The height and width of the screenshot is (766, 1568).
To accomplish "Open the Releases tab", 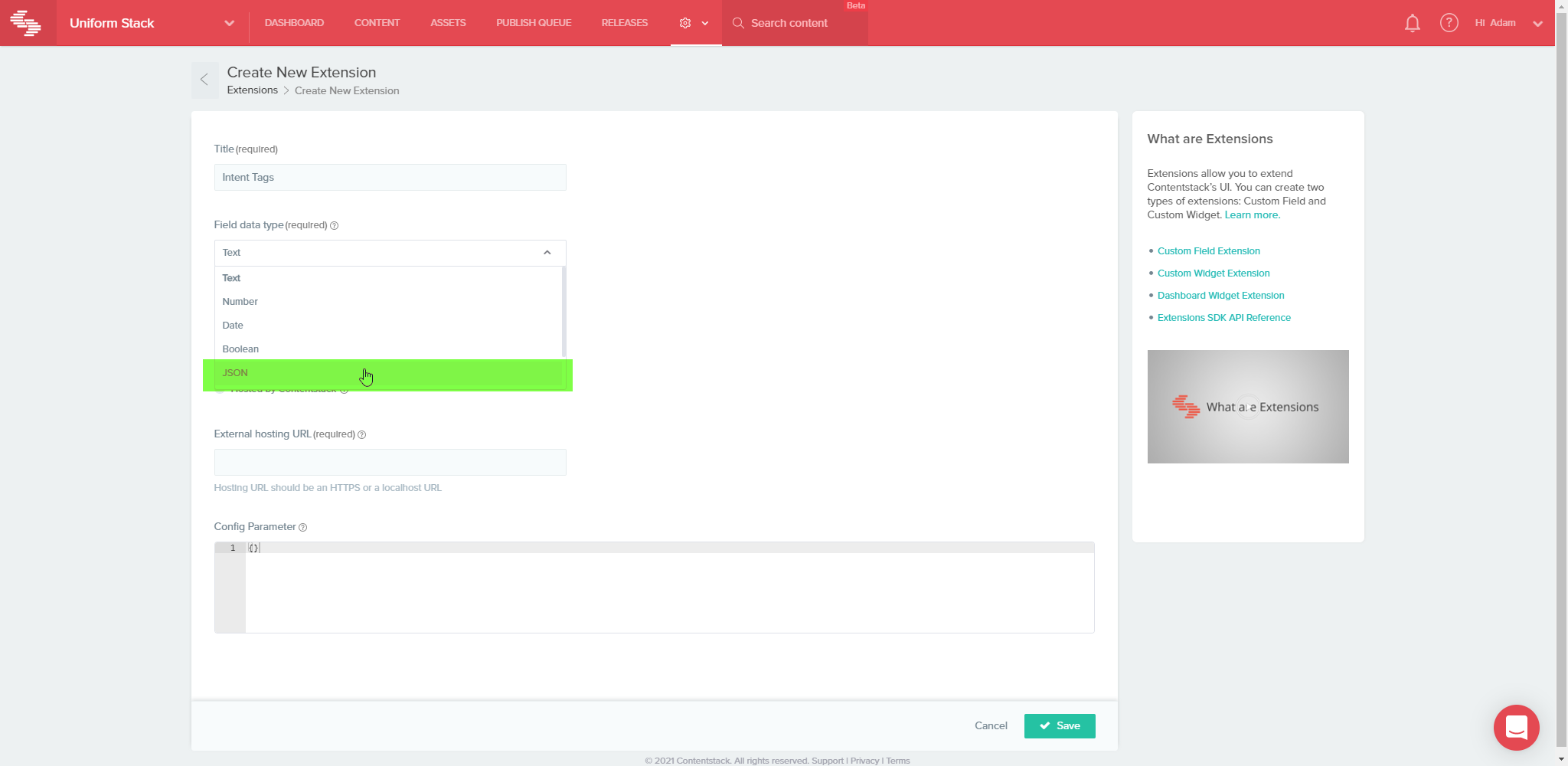I will pos(625,23).
